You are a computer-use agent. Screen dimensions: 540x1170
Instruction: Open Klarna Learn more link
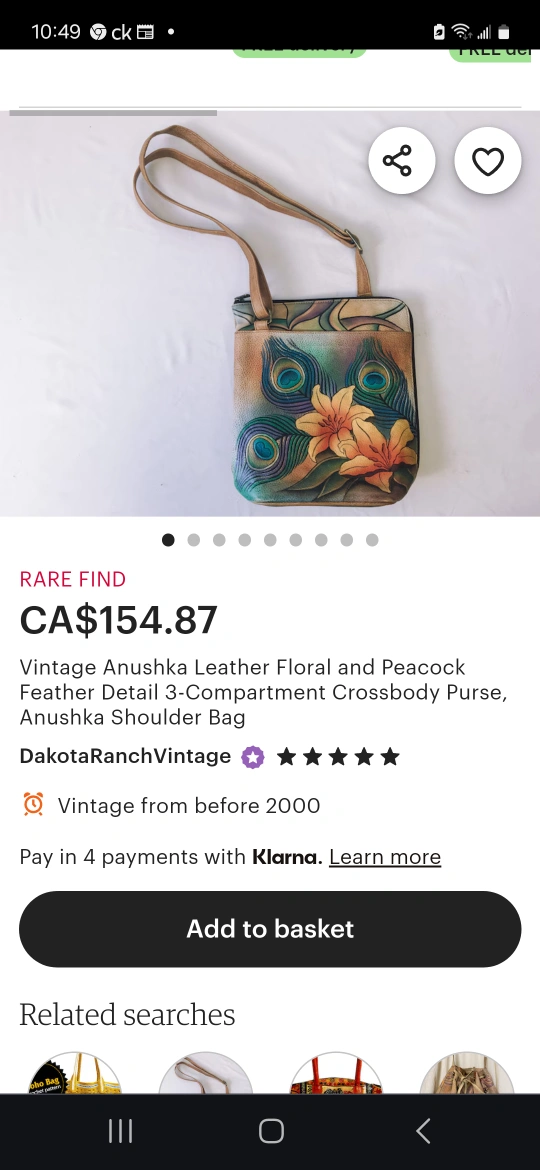[x=385, y=857]
